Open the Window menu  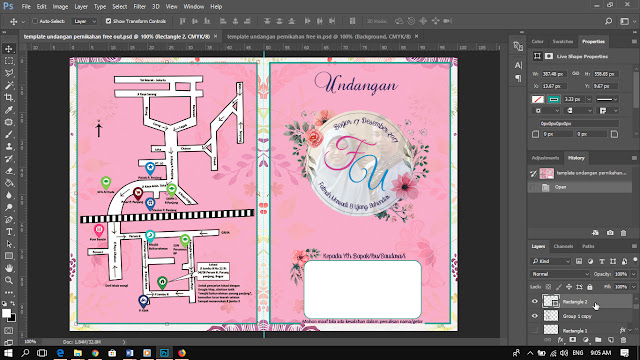point(194,7)
